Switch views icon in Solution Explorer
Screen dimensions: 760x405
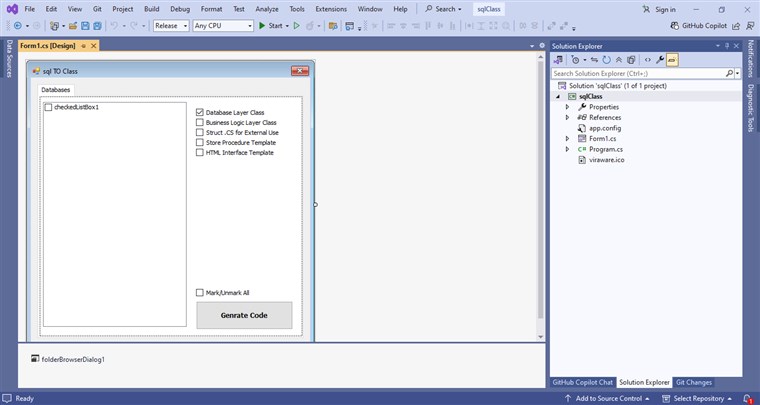(x=558, y=60)
